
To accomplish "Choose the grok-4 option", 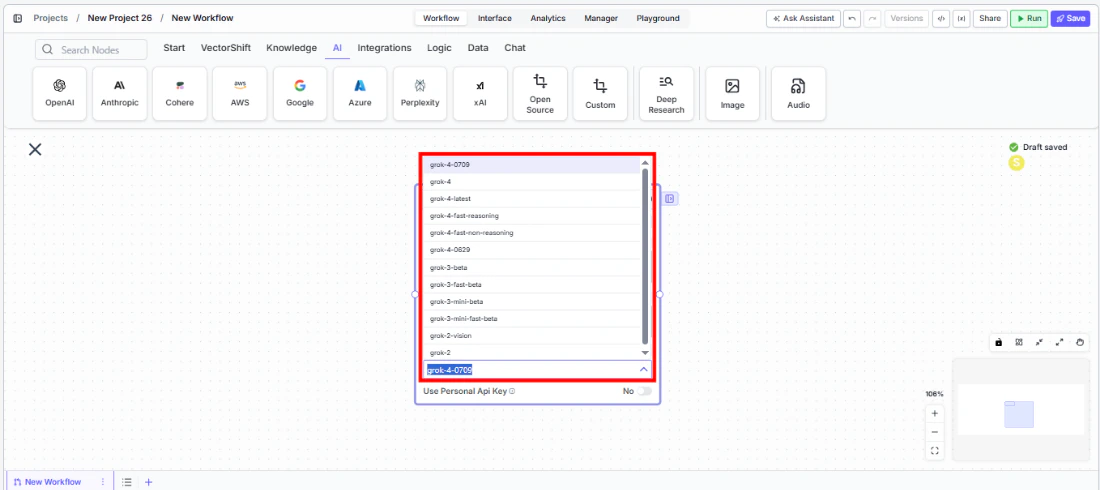I will pyautogui.click(x=532, y=182).
